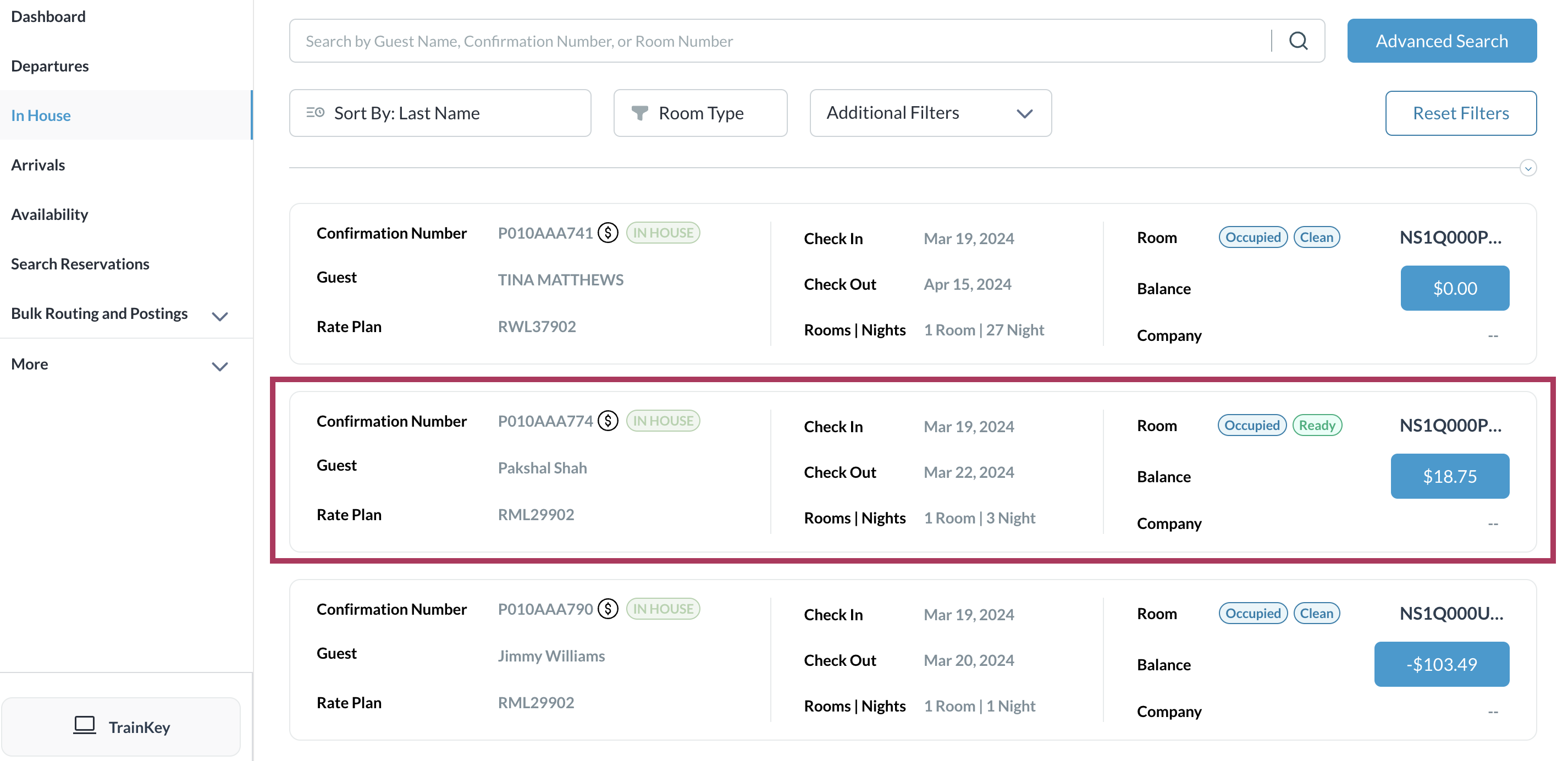The height and width of the screenshot is (761, 1568).
Task: Expand the More sidebar section
Action: 220,366
